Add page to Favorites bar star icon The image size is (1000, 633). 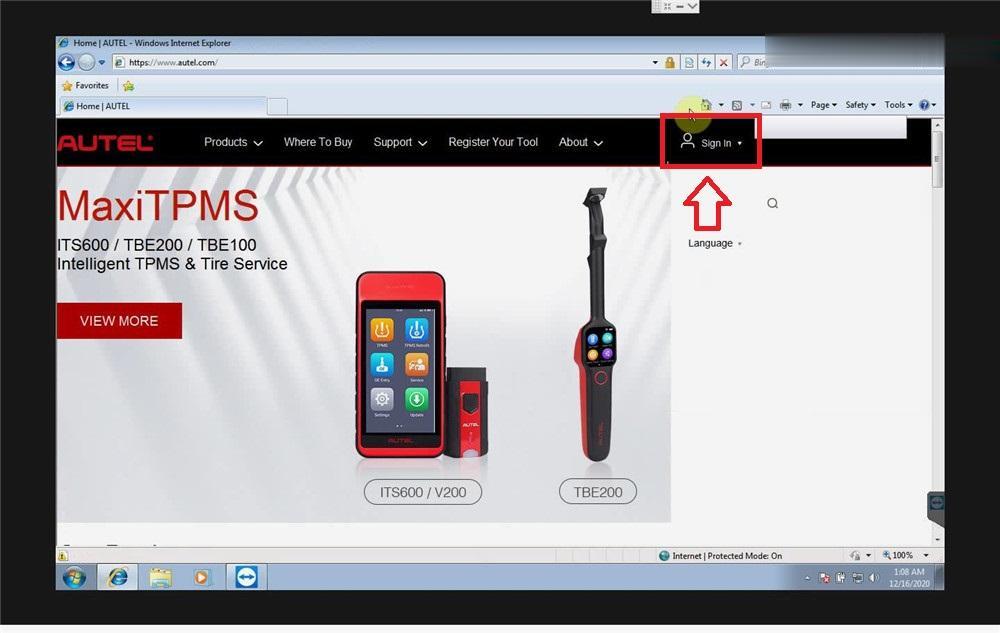pos(128,86)
